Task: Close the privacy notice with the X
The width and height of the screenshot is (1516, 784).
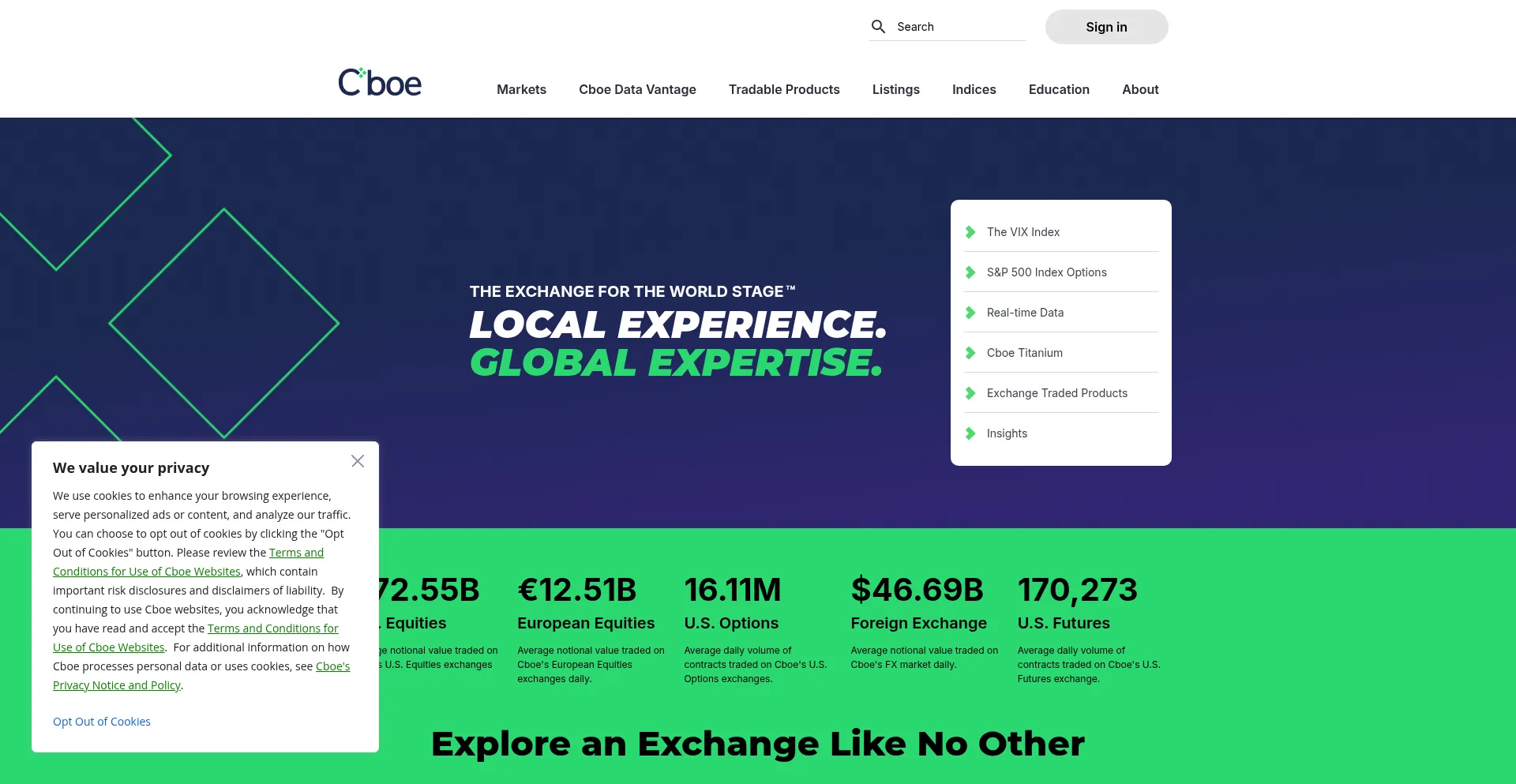Action: tap(358, 461)
